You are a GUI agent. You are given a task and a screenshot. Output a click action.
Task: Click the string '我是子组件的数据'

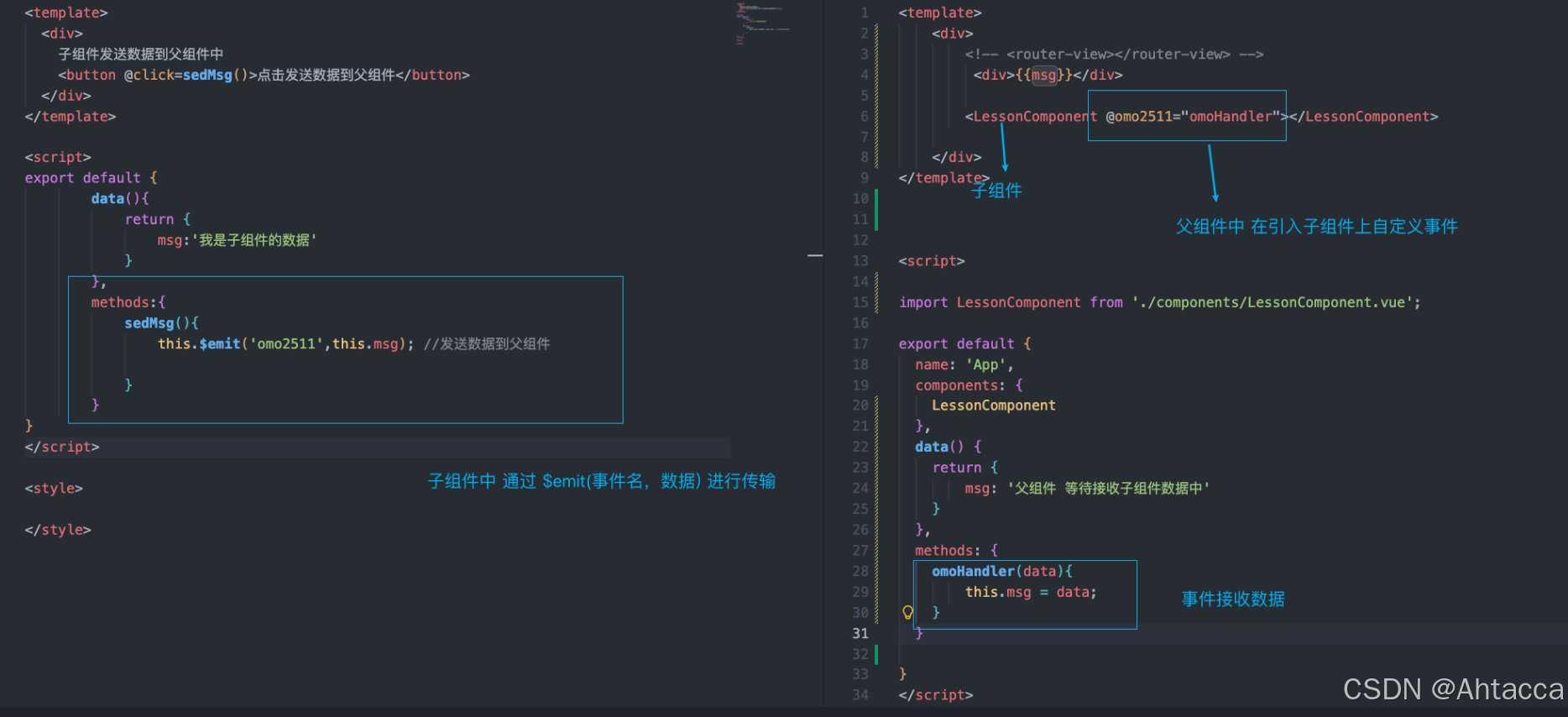point(254,240)
